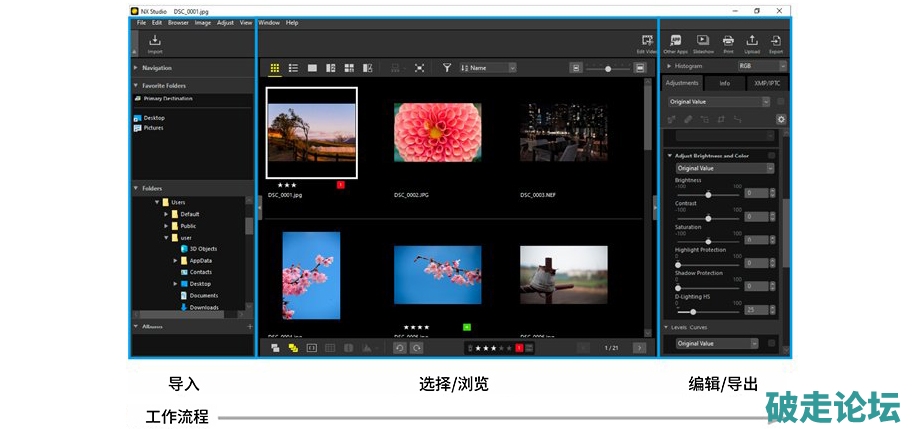
Task: Click the Print icon
Action: tap(728, 43)
